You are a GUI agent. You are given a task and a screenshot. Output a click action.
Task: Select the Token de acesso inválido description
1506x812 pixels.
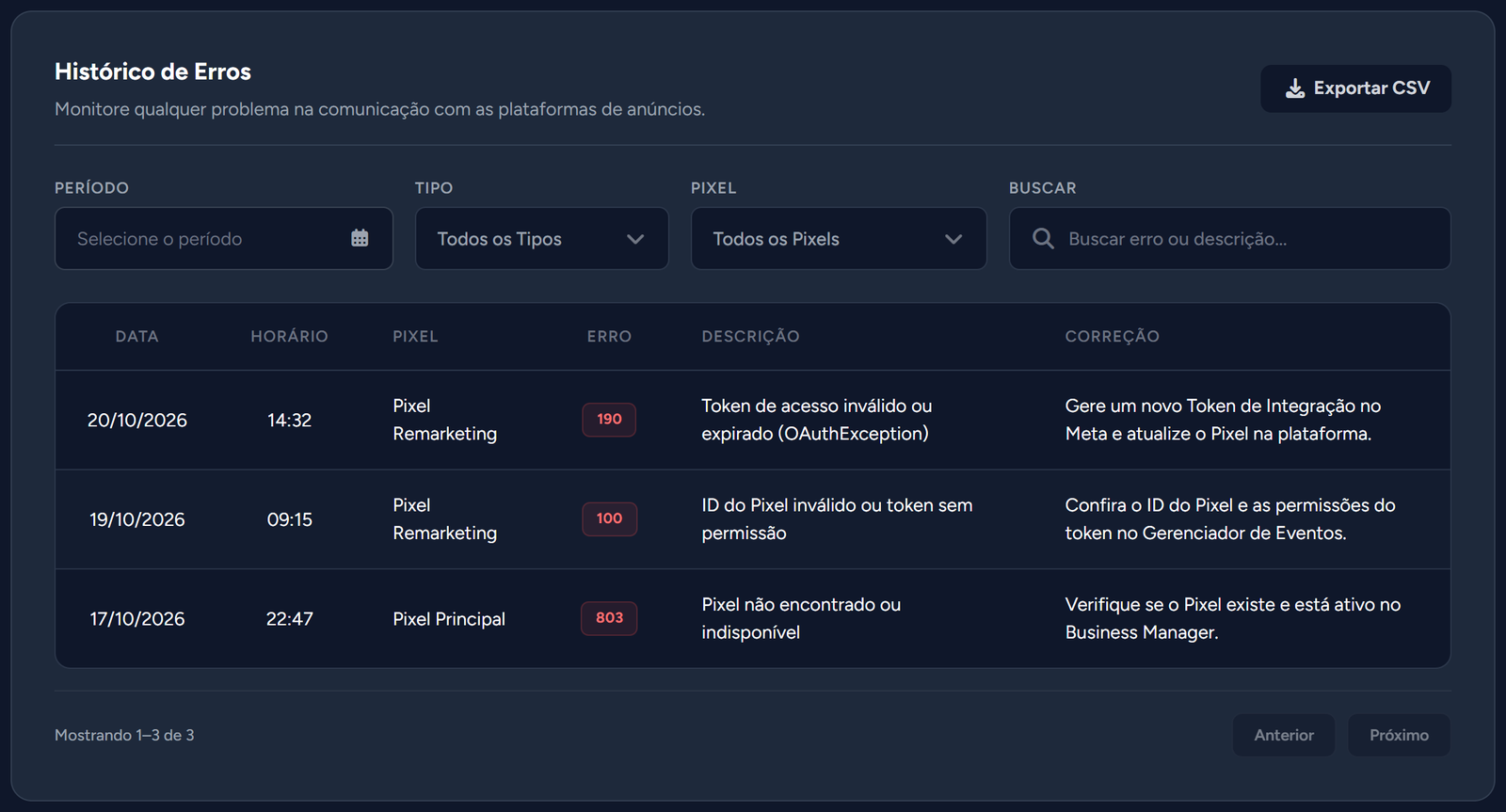(817, 420)
